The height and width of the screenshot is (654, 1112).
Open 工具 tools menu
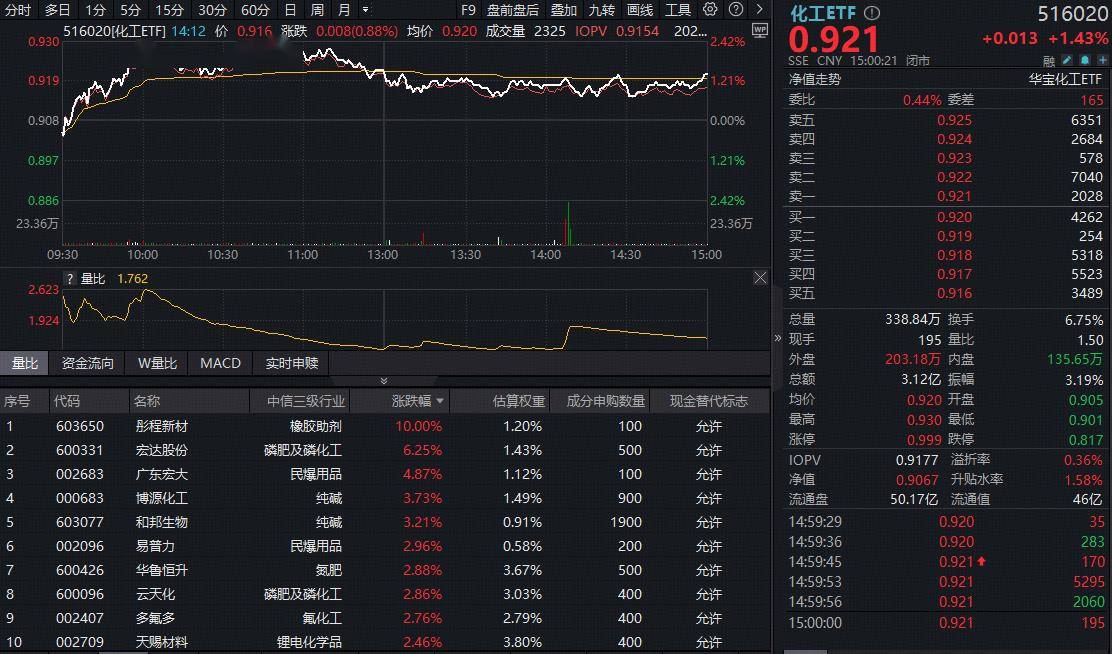click(678, 10)
